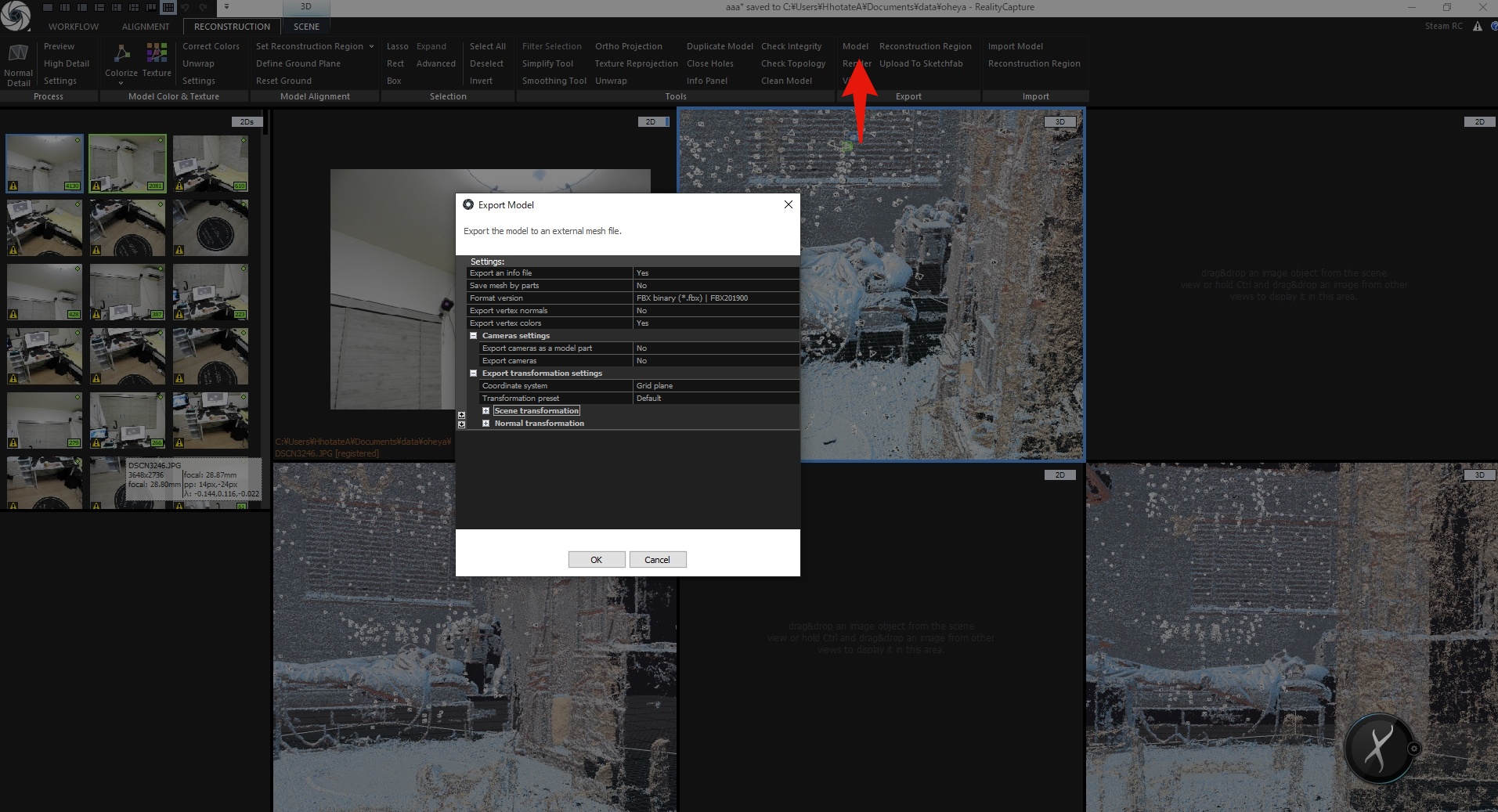Open the WORKFLOW ribbon tab

pos(74,27)
